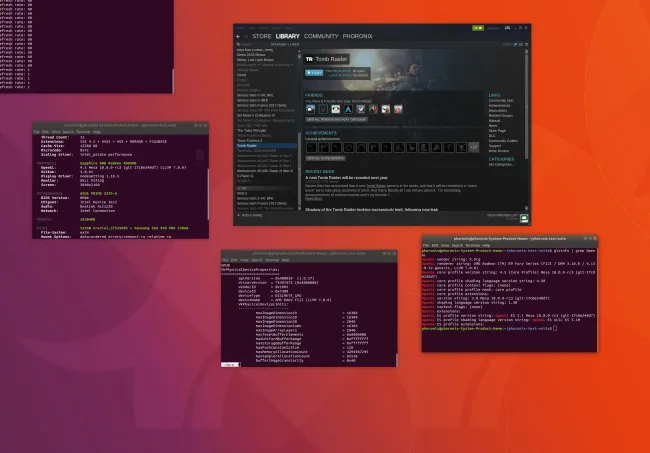Open the +37 more achievements tile
Viewport: 650px width, 453px height.
point(474,147)
